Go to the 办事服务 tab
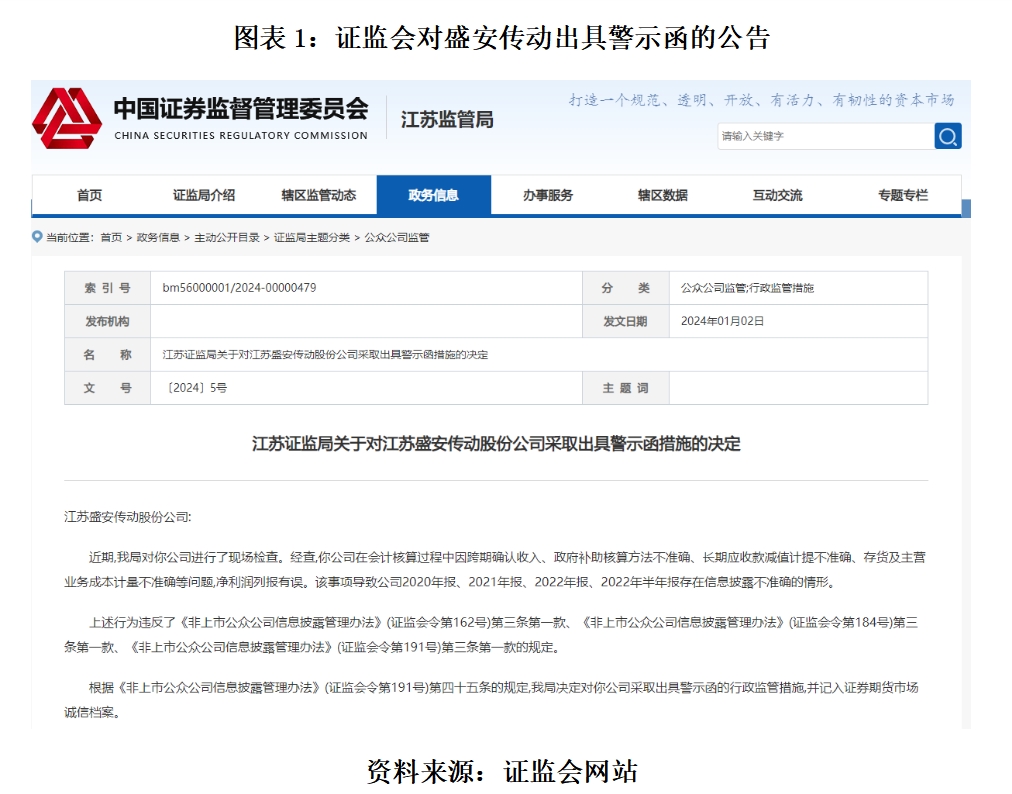 click(548, 195)
